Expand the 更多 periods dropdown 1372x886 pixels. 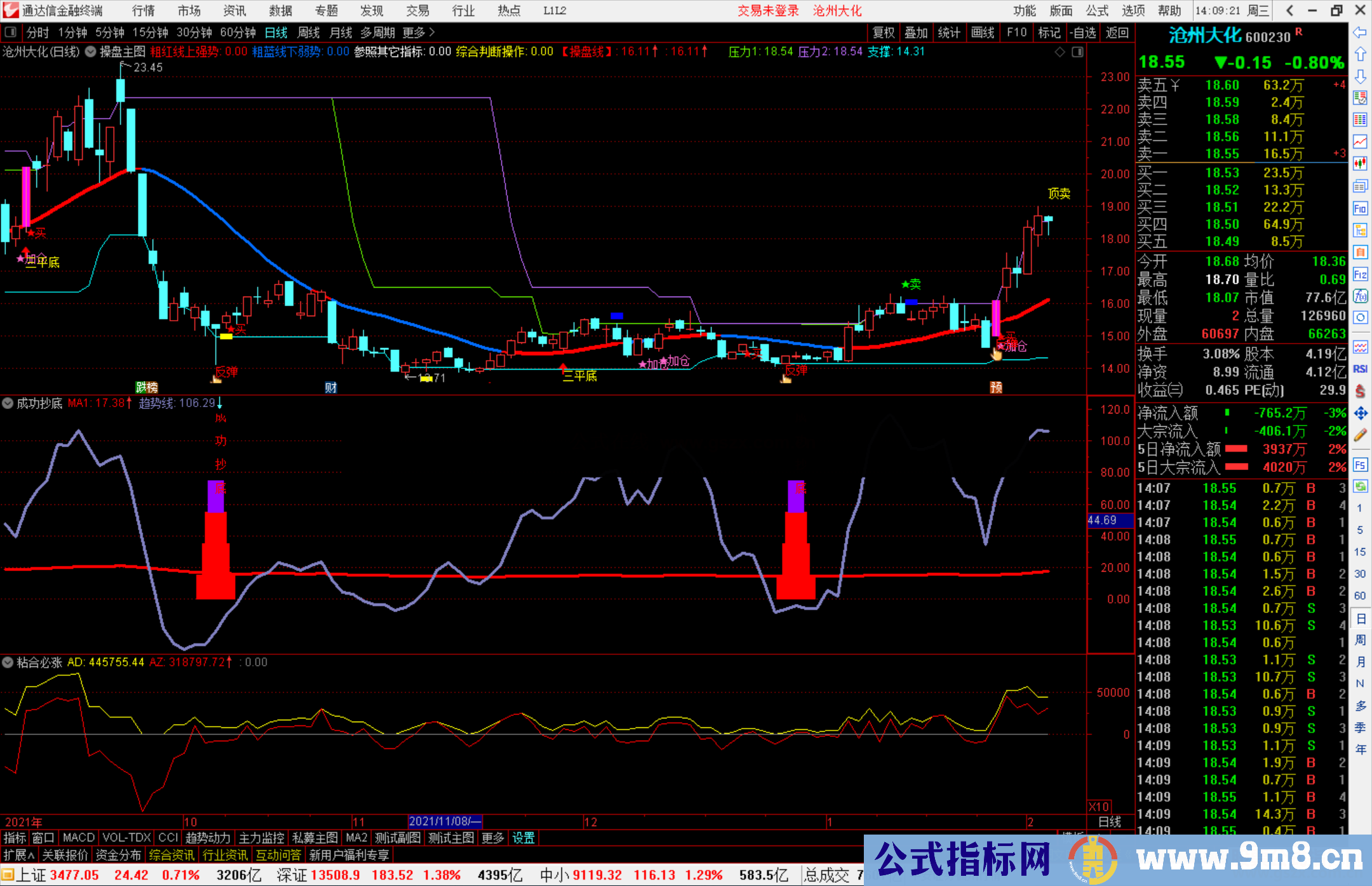pyautogui.click(x=419, y=32)
